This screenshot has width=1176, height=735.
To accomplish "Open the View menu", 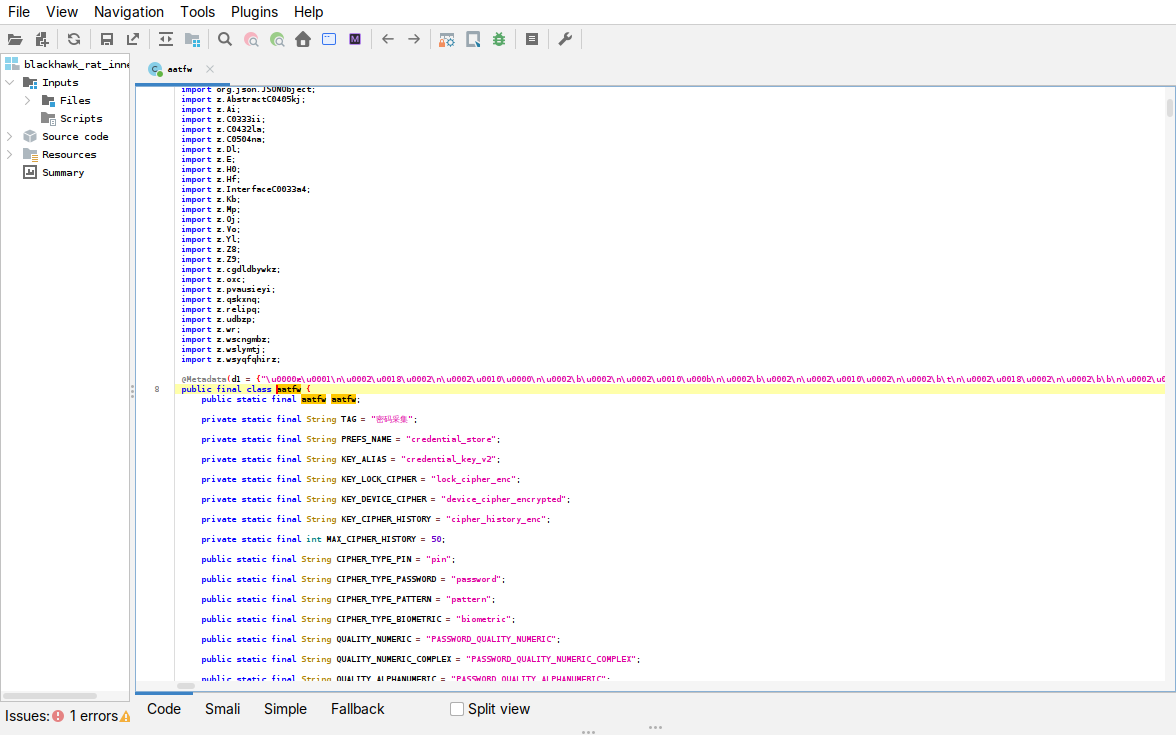I will [x=62, y=12].
